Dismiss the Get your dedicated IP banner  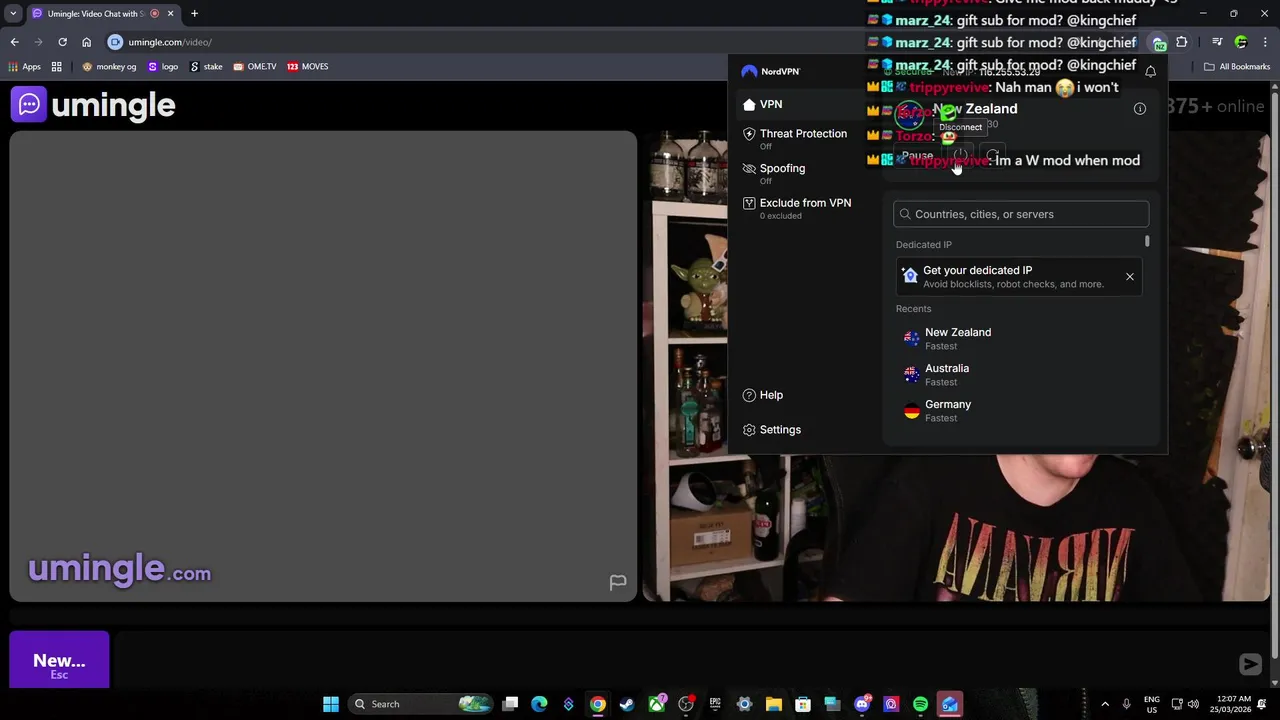pos(1130,277)
